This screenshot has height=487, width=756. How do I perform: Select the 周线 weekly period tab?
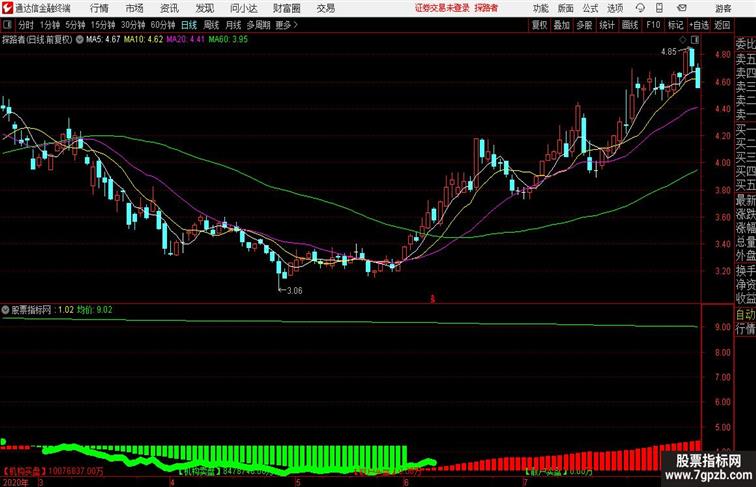[211, 25]
